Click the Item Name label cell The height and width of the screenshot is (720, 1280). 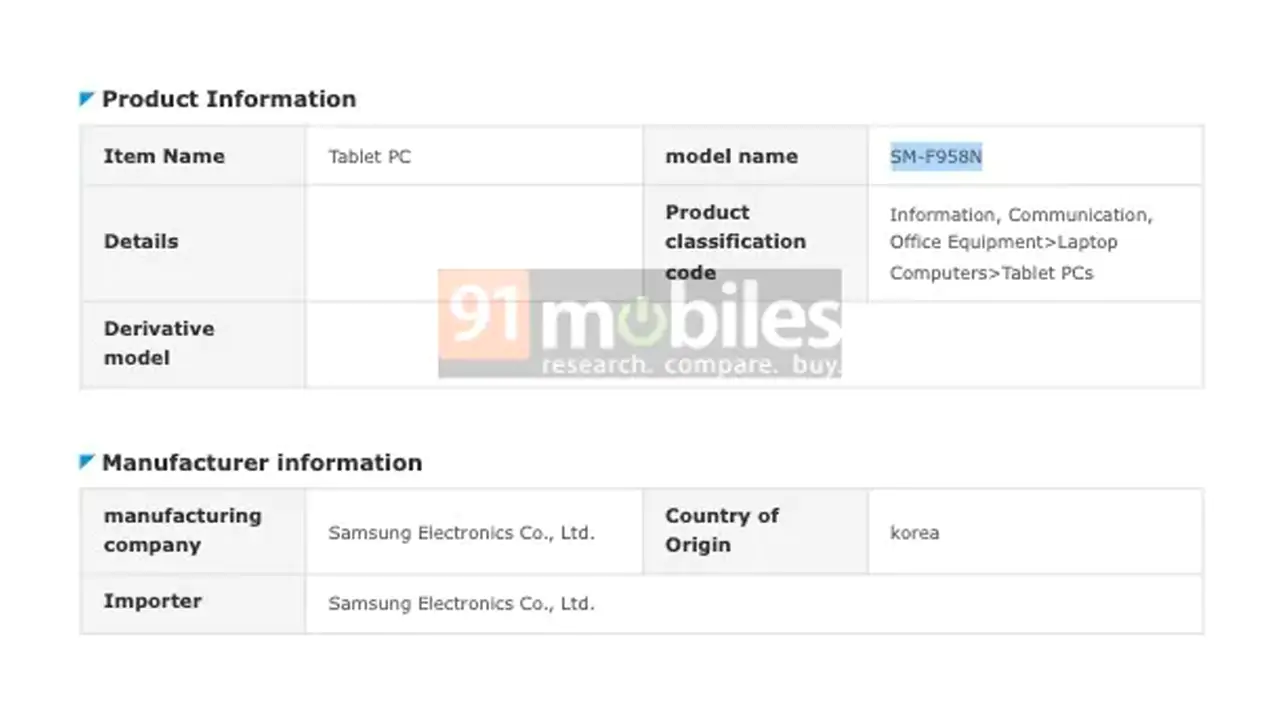click(x=193, y=156)
